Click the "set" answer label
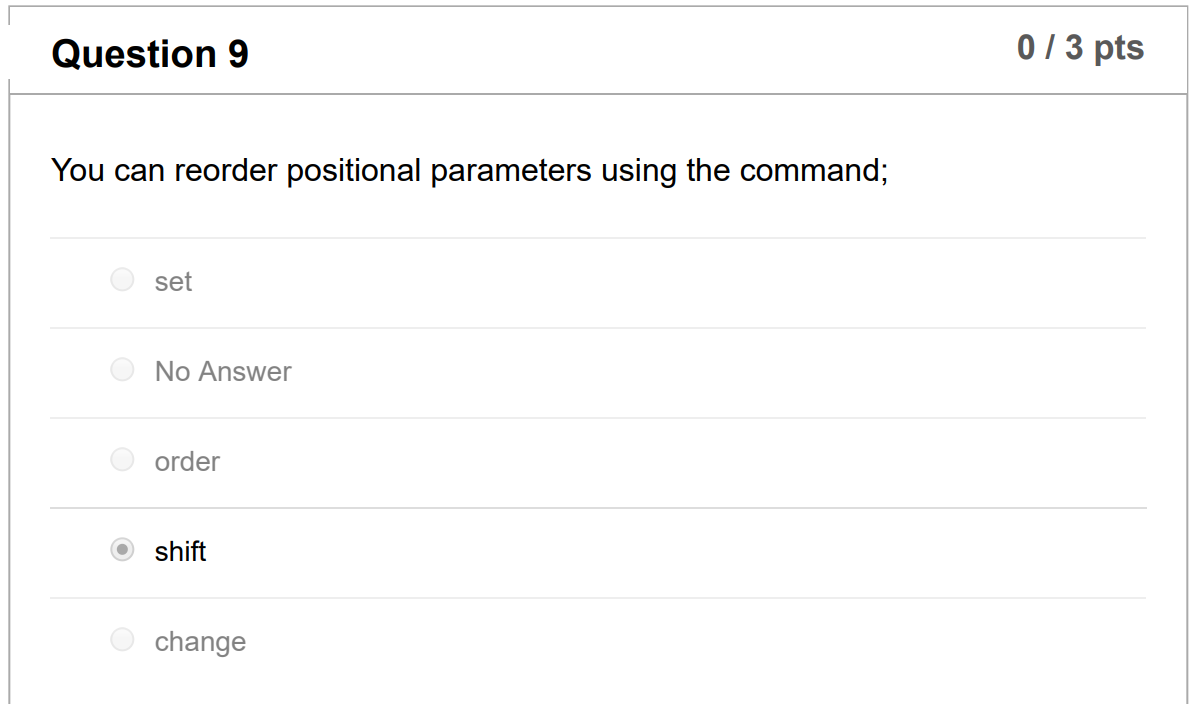Screen dimensions: 1204x704 (x=172, y=281)
